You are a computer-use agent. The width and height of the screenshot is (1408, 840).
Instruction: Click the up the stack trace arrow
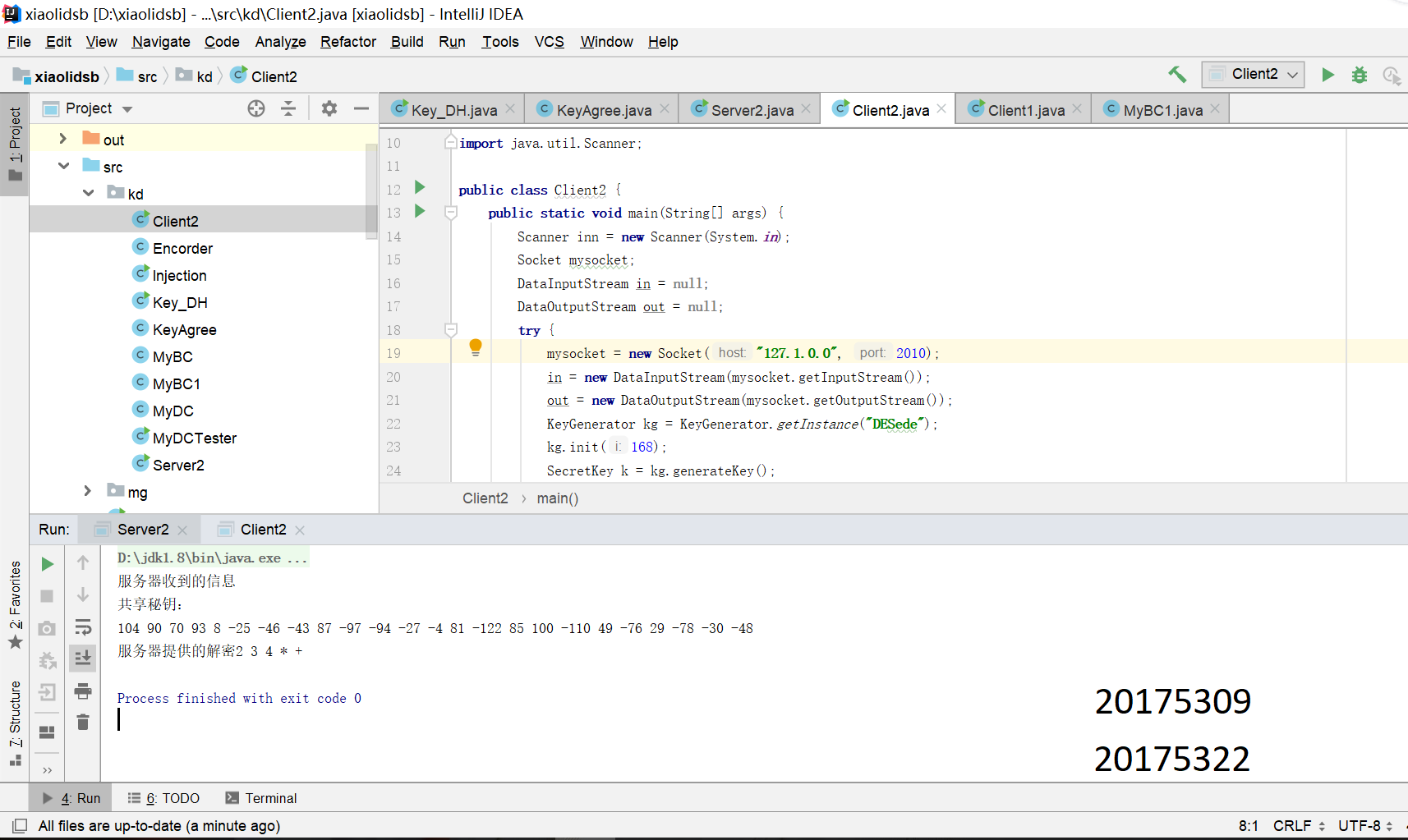[x=83, y=563]
